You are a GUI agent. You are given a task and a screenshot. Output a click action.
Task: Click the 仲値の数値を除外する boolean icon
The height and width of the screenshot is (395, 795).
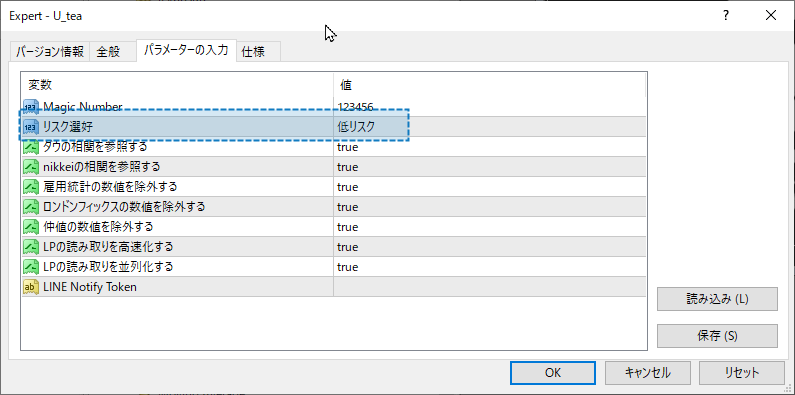click(31, 227)
